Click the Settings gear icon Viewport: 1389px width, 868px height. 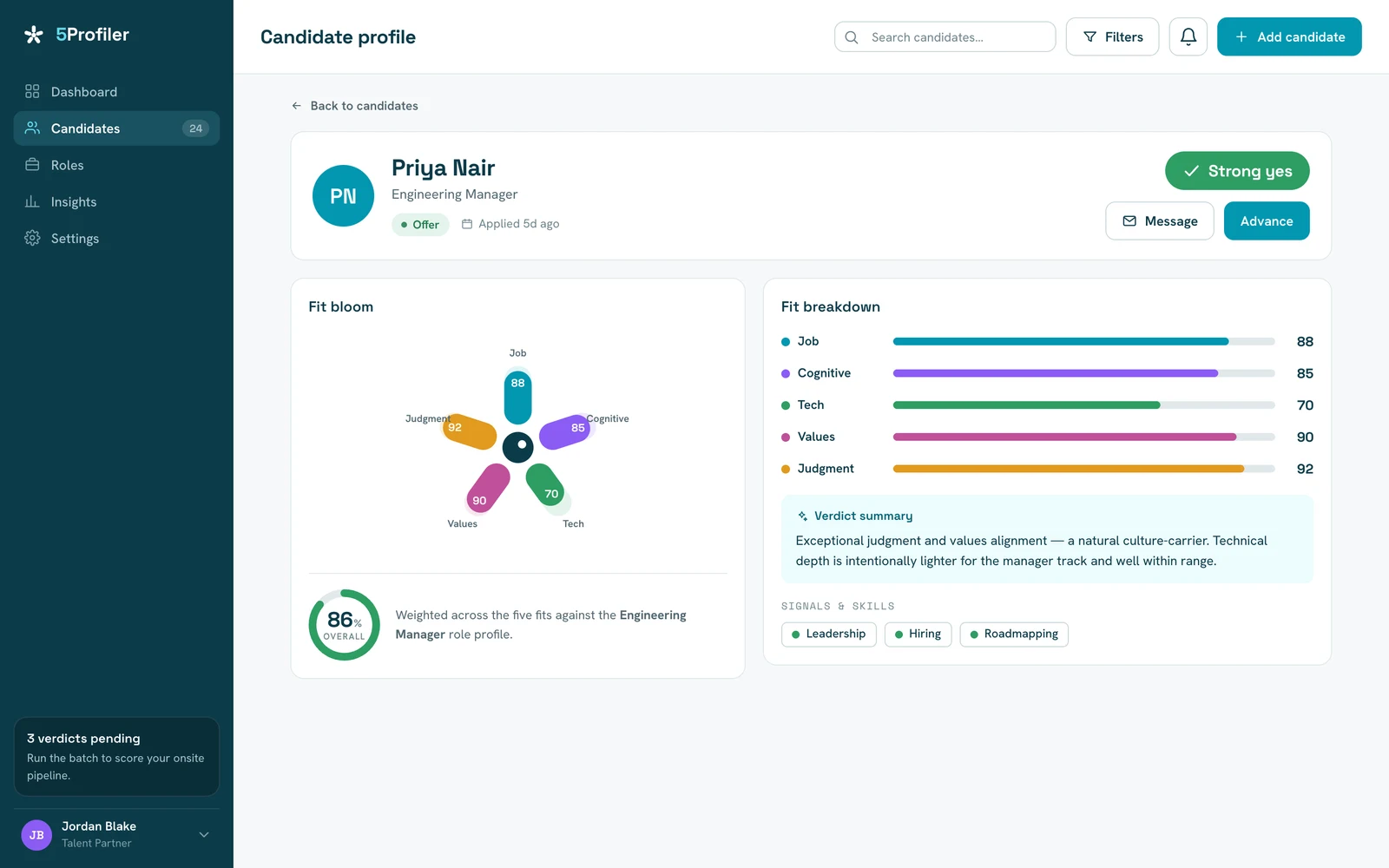click(x=32, y=237)
